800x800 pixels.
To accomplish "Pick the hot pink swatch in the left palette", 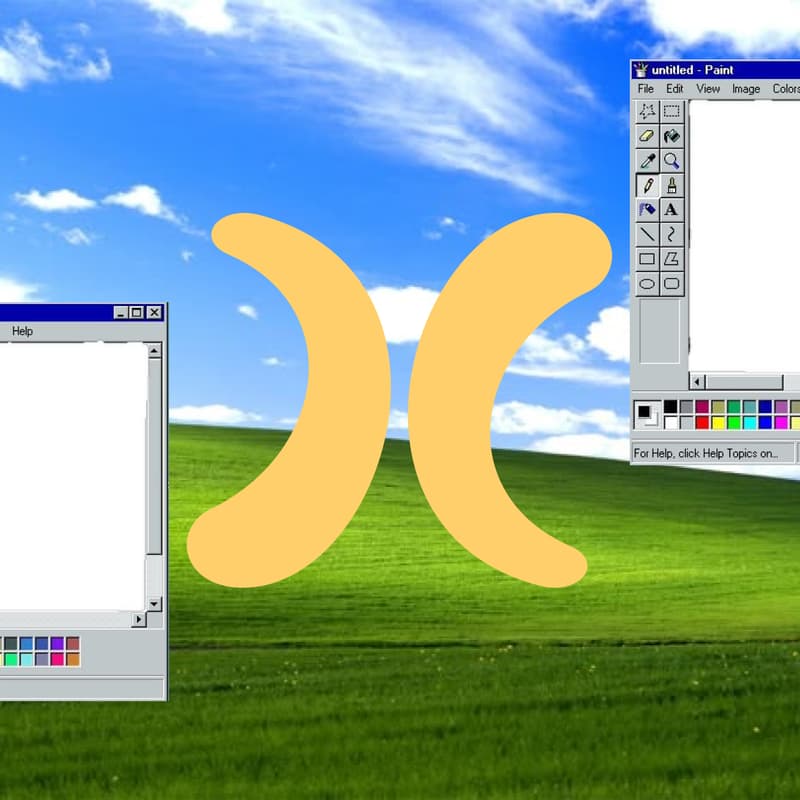I will [x=57, y=659].
